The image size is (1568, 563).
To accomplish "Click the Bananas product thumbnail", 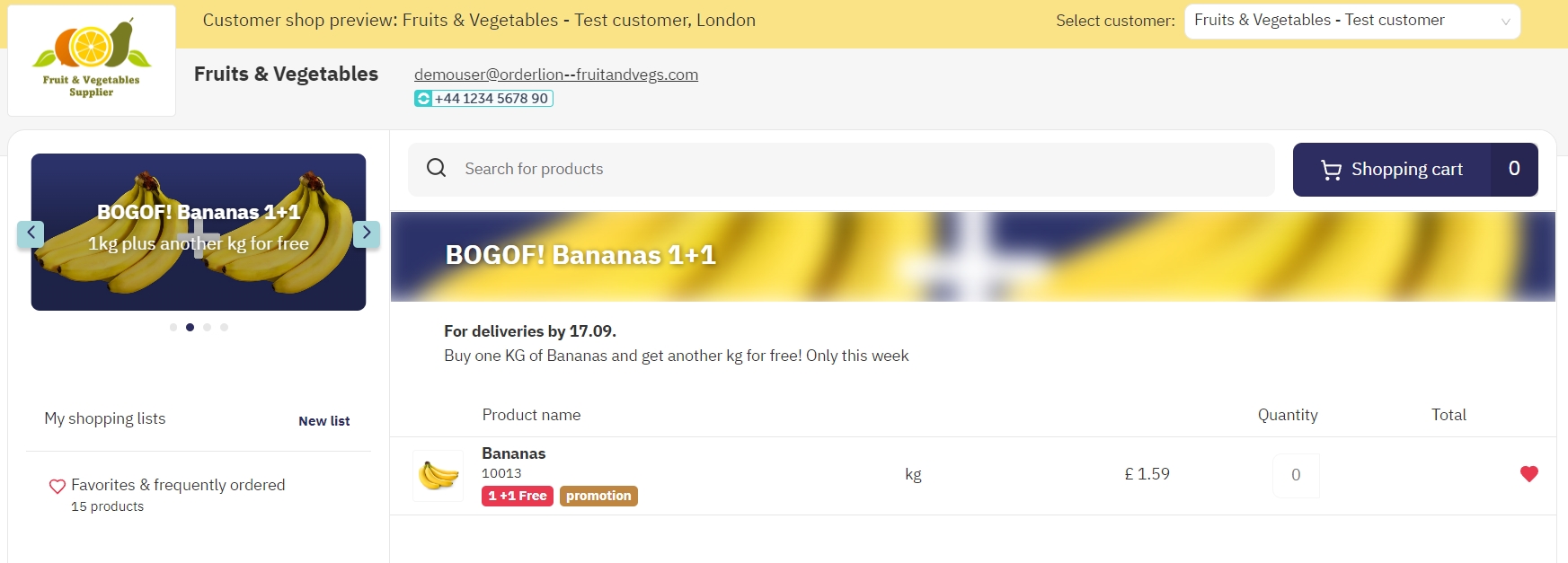I will point(438,475).
